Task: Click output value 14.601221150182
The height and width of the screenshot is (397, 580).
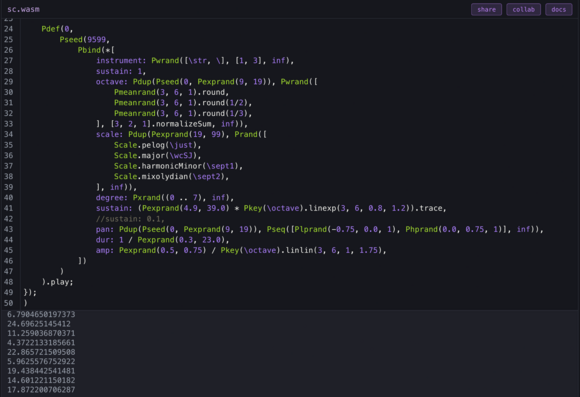Action: point(41,380)
